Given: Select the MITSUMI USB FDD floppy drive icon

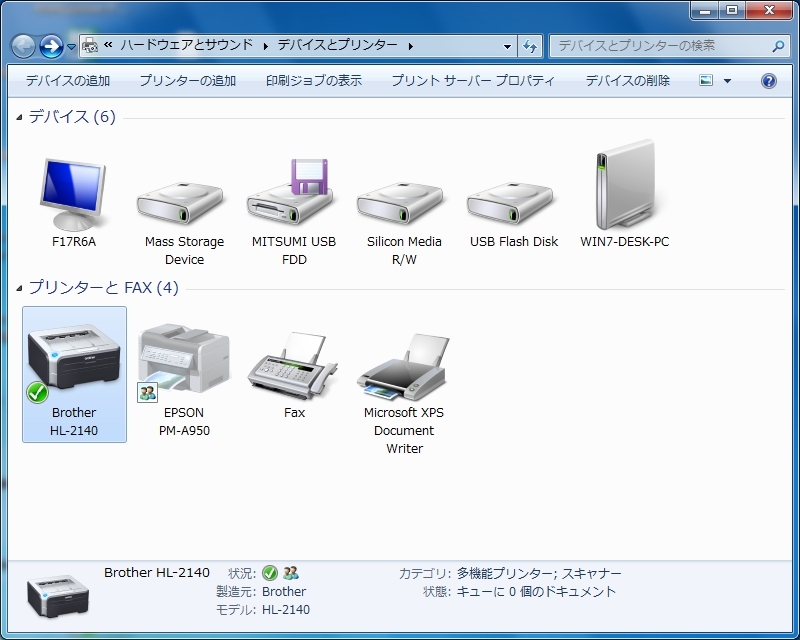Looking at the screenshot, I should (x=290, y=192).
